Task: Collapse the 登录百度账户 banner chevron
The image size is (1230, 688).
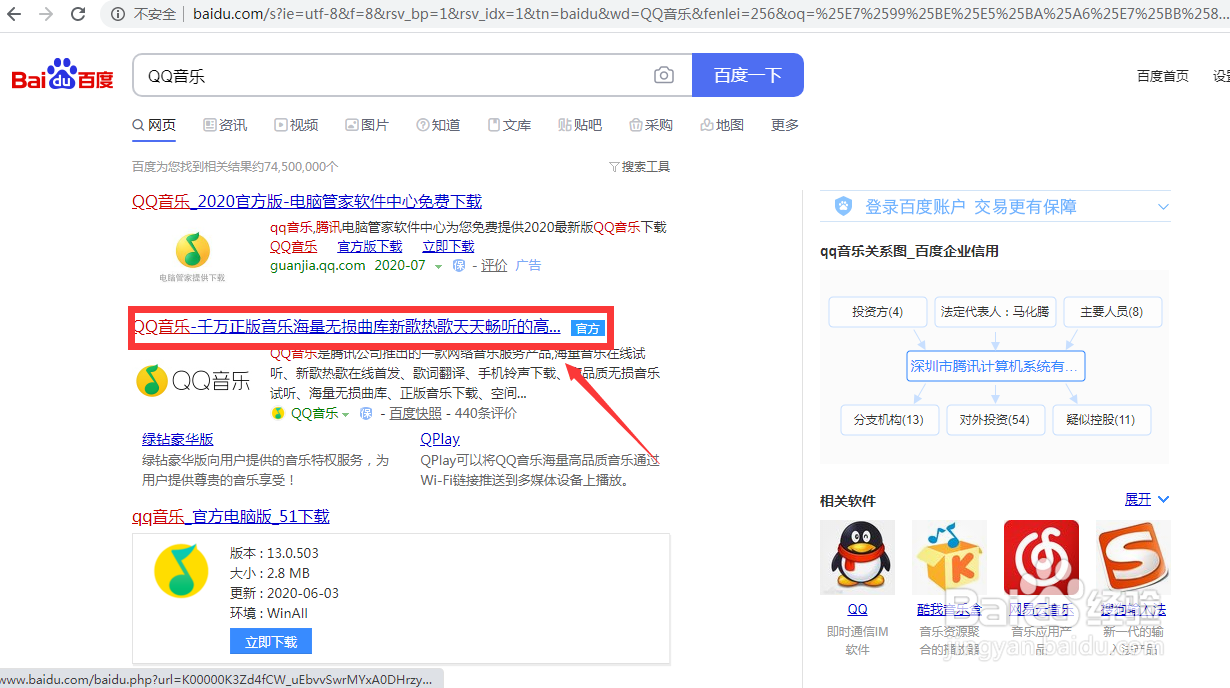Action: click(1163, 206)
